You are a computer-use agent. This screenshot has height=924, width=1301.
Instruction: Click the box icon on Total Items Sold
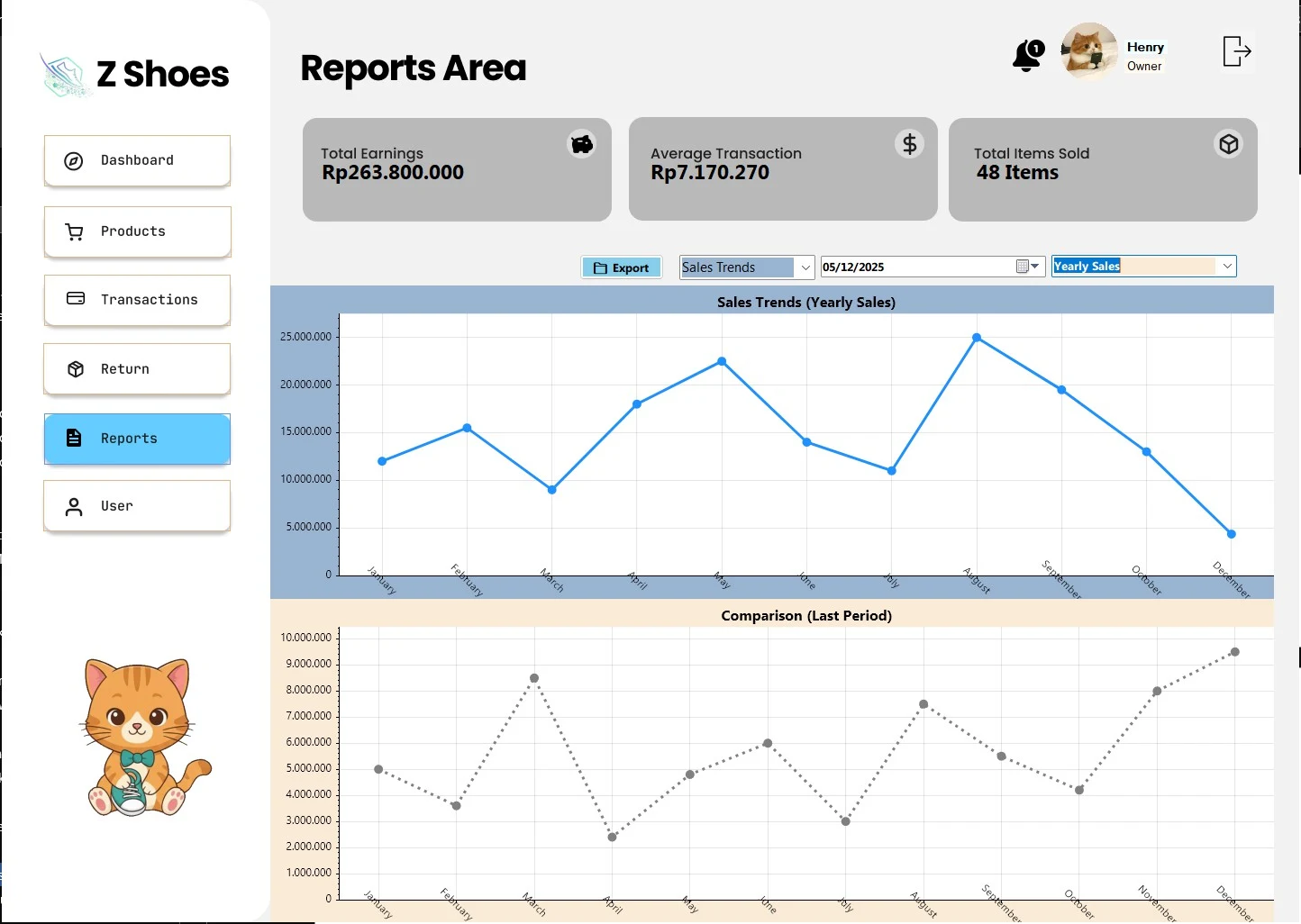tap(1228, 144)
